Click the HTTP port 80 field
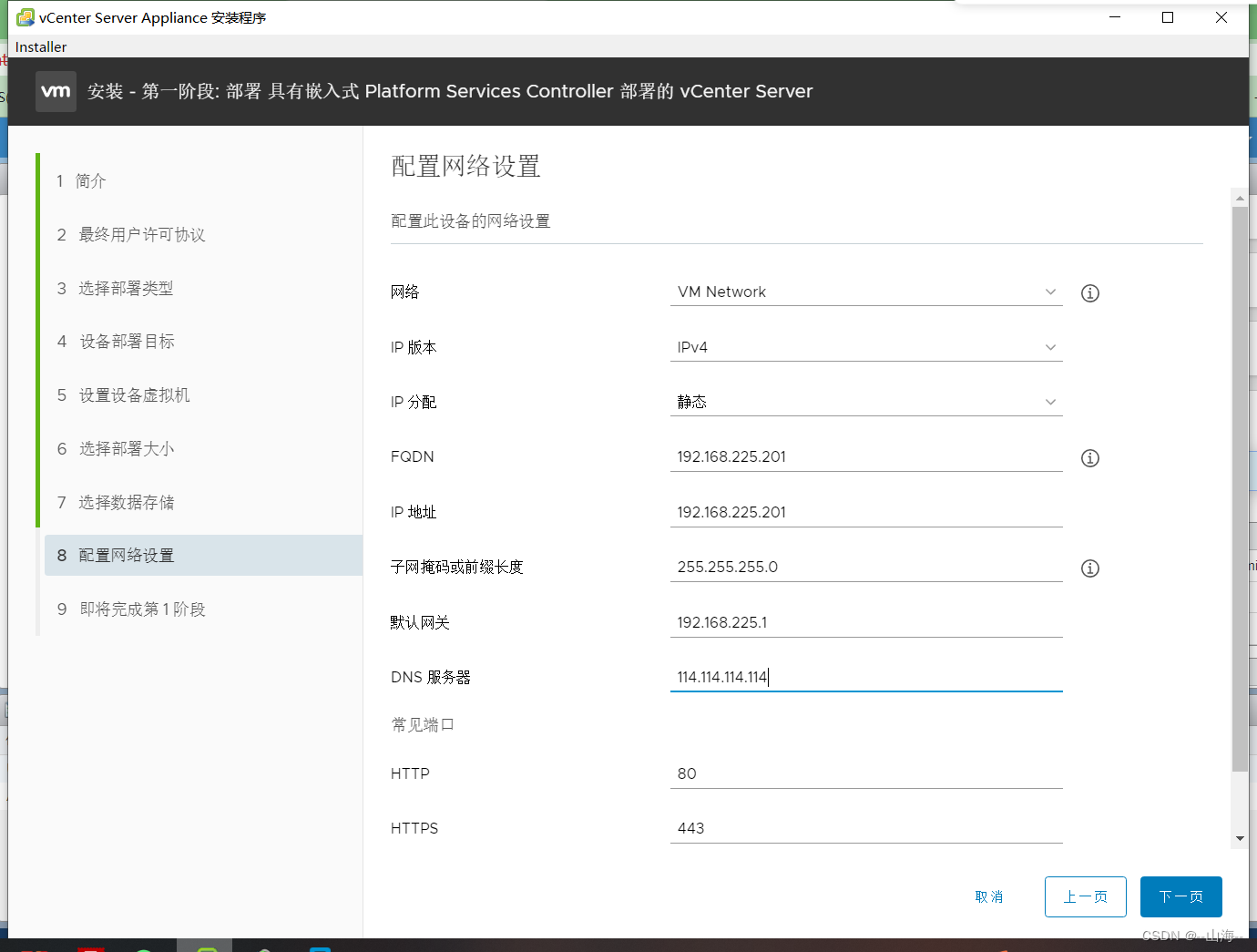The image size is (1257, 952). click(x=866, y=773)
